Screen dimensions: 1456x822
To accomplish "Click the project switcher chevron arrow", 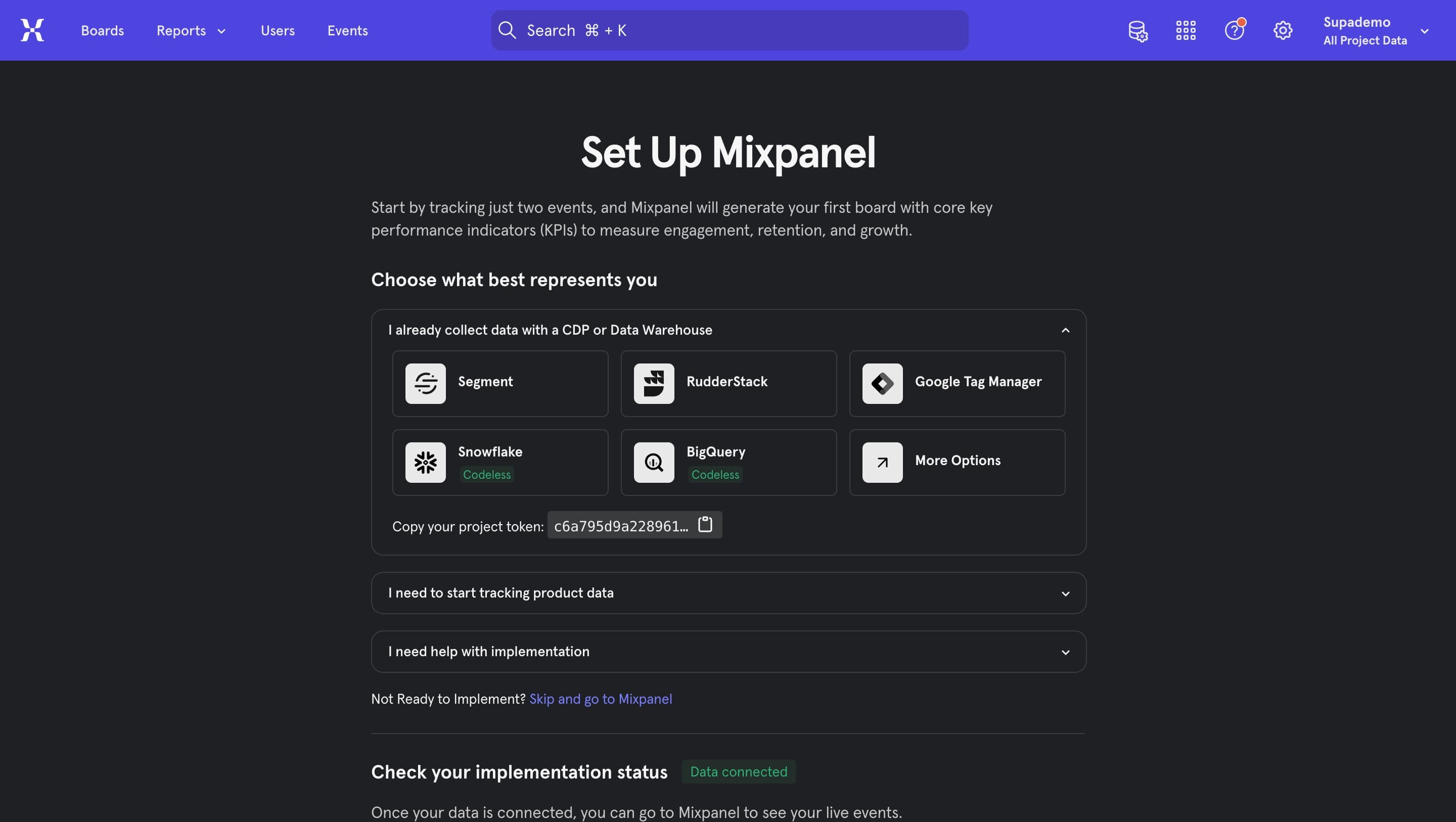I will click(x=1424, y=31).
